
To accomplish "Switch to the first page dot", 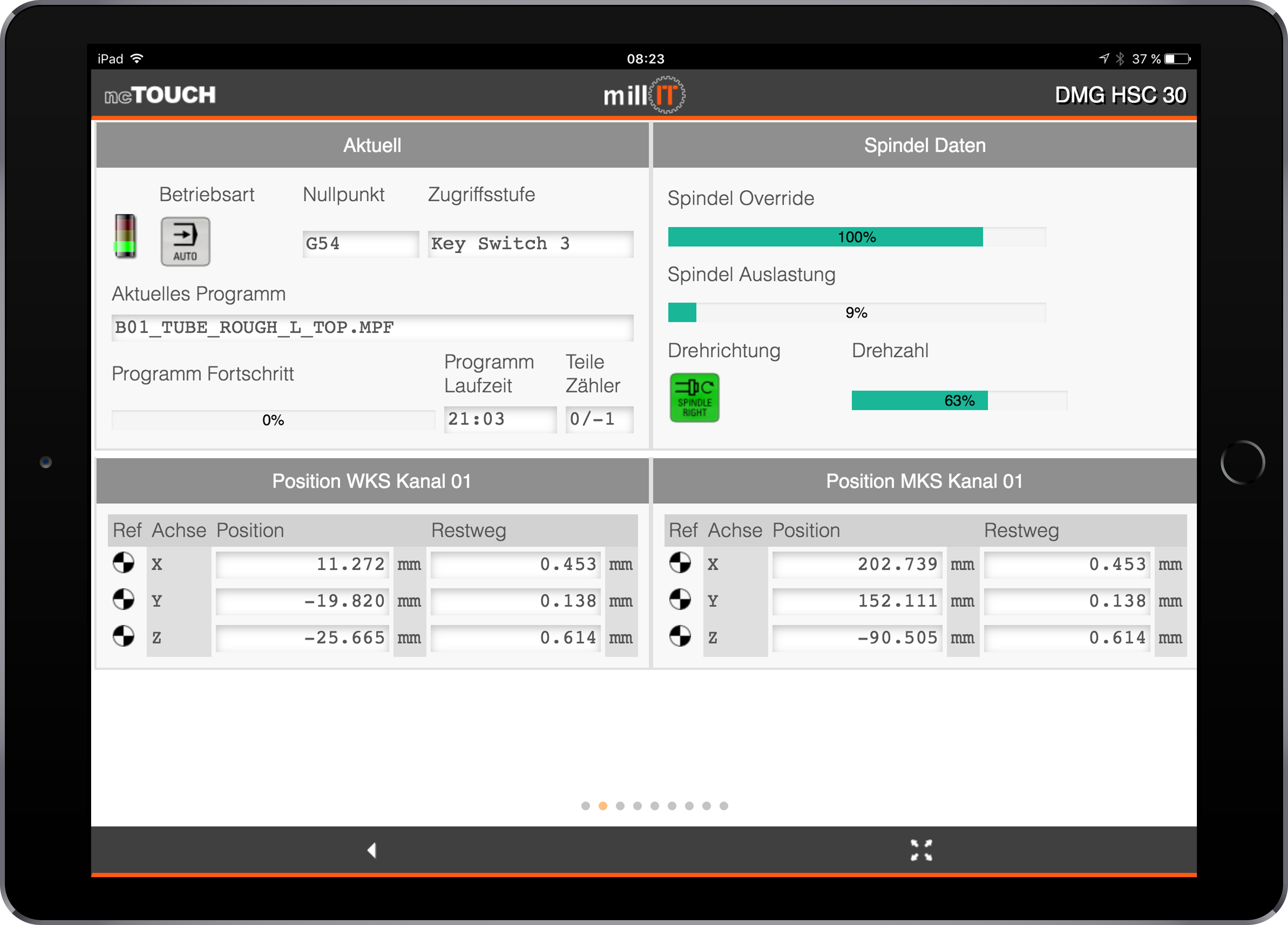I will [x=586, y=806].
